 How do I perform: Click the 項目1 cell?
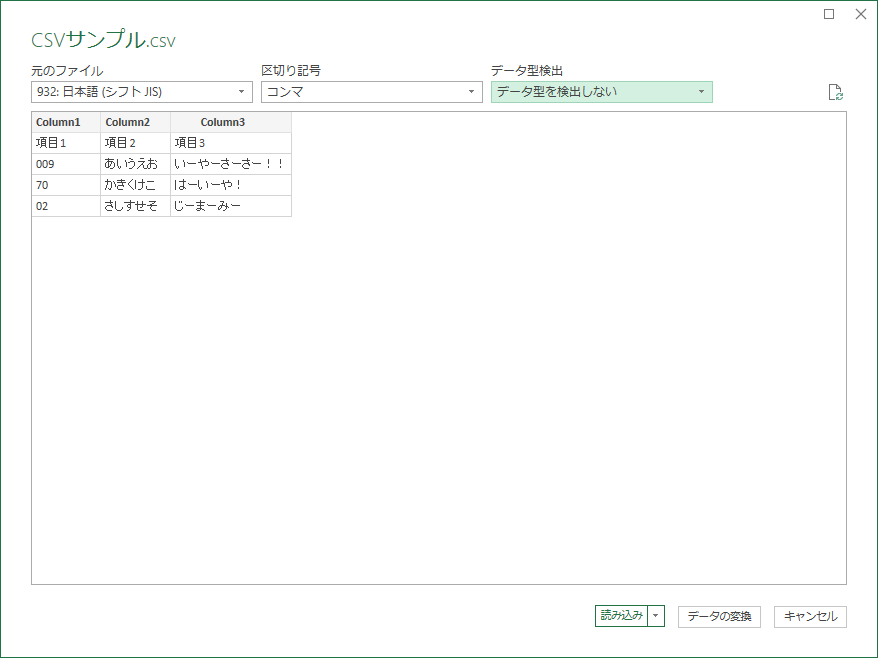click(x=66, y=143)
